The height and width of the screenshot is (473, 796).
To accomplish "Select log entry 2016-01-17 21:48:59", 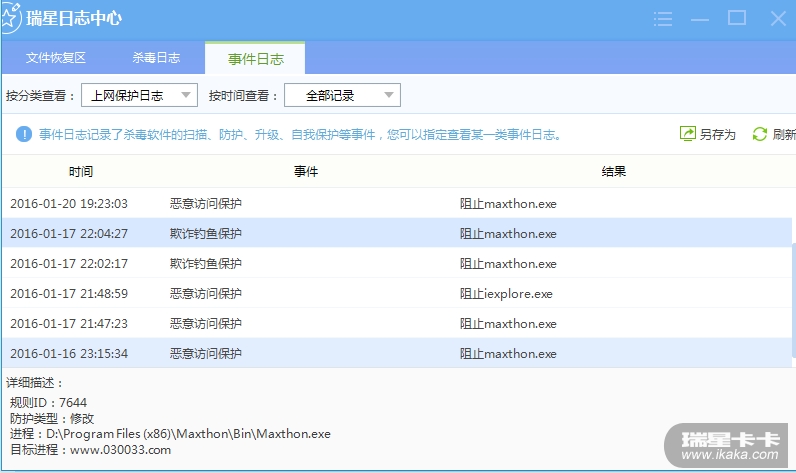I will tap(397, 293).
